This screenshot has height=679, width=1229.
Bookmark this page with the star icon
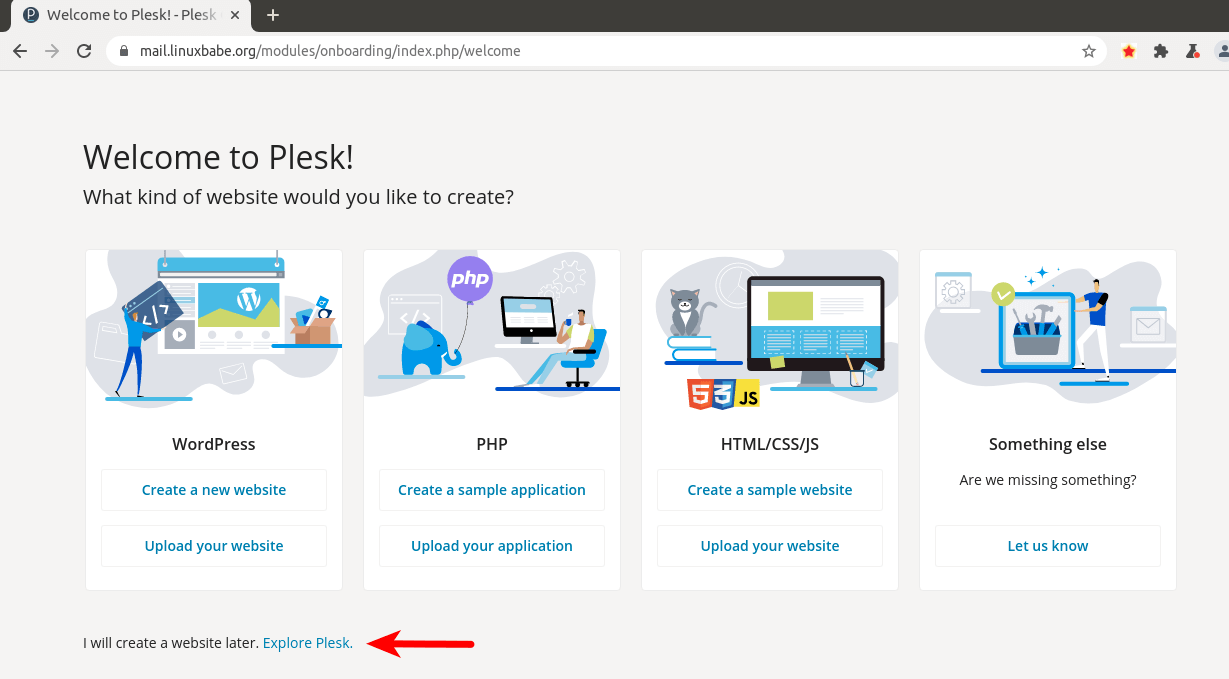click(1089, 51)
